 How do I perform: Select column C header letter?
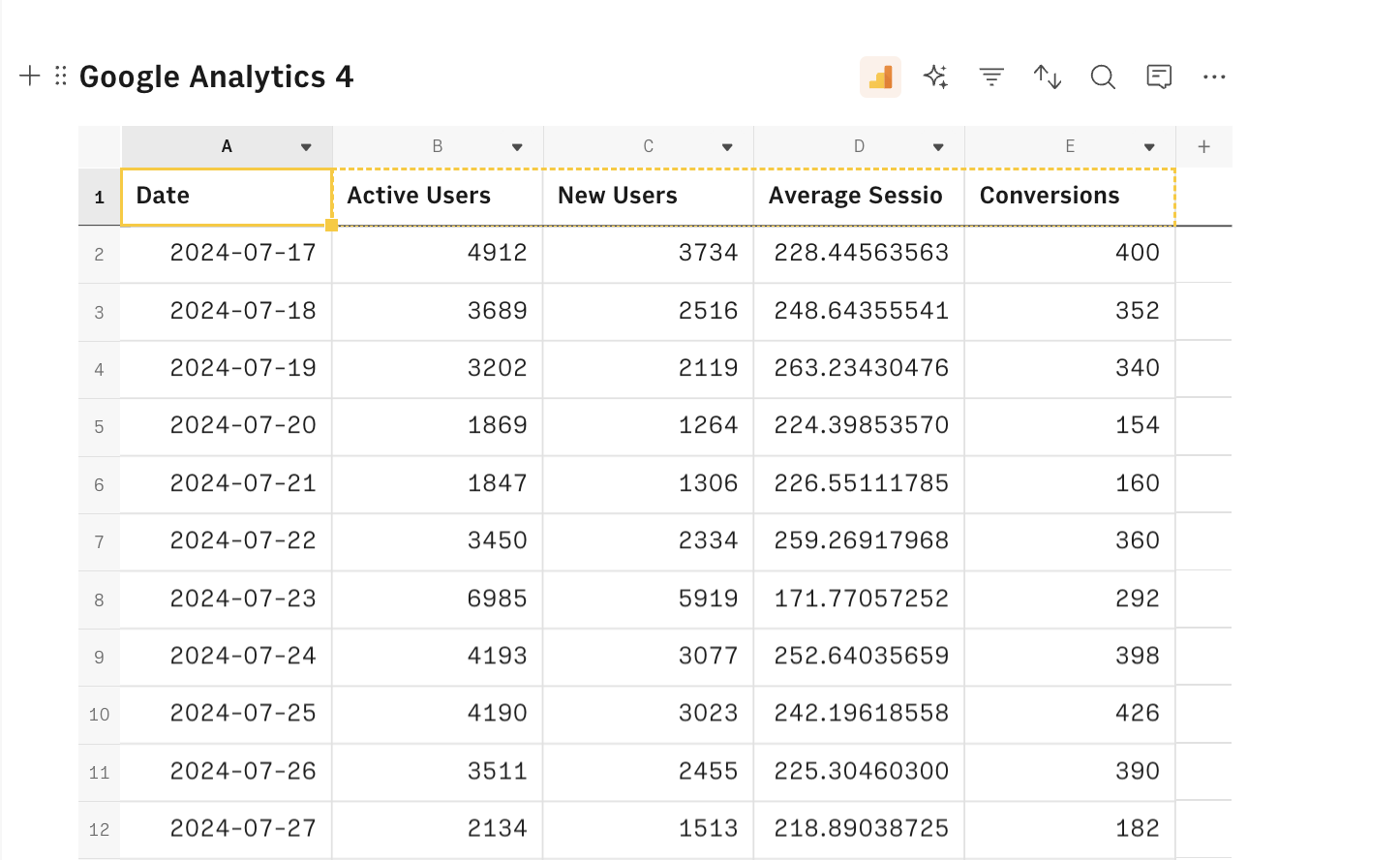click(649, 146)
